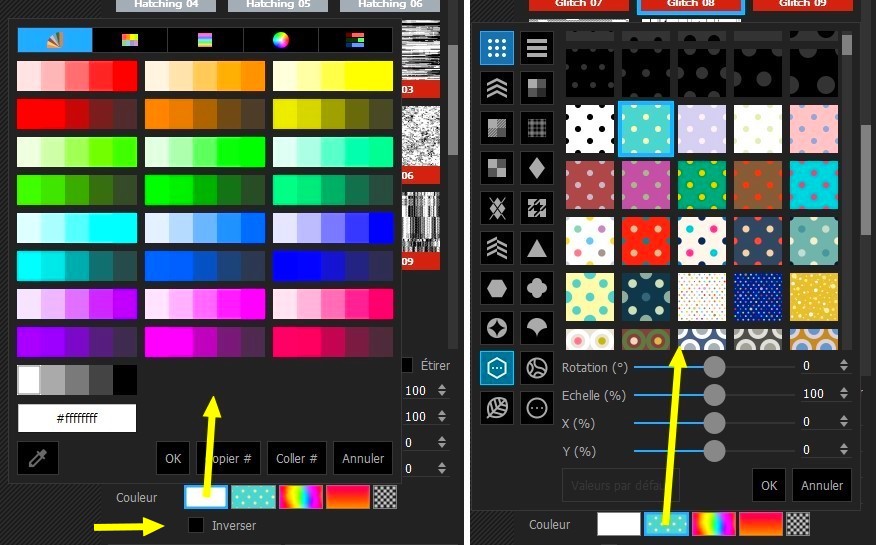The height and width of the screenshot is (545, 876).
Task: Pick the diamond shape pattern category
Action: tap(537, 168)
